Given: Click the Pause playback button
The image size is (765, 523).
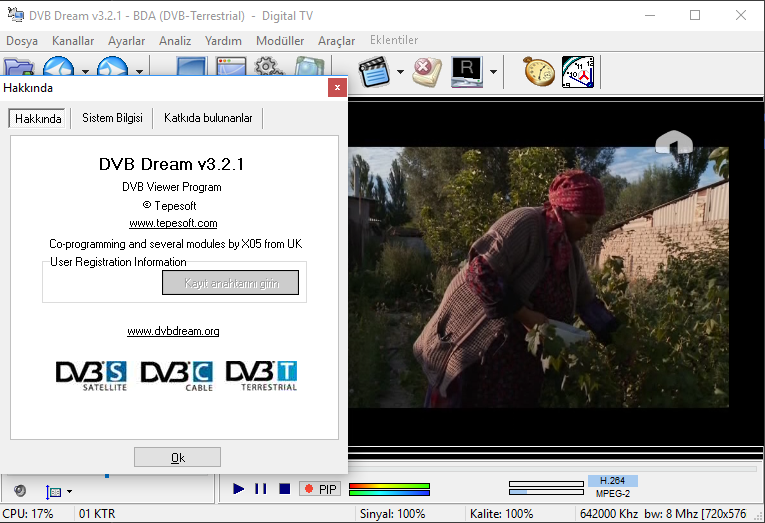Looking at the screenshot, I should (261, 488).
